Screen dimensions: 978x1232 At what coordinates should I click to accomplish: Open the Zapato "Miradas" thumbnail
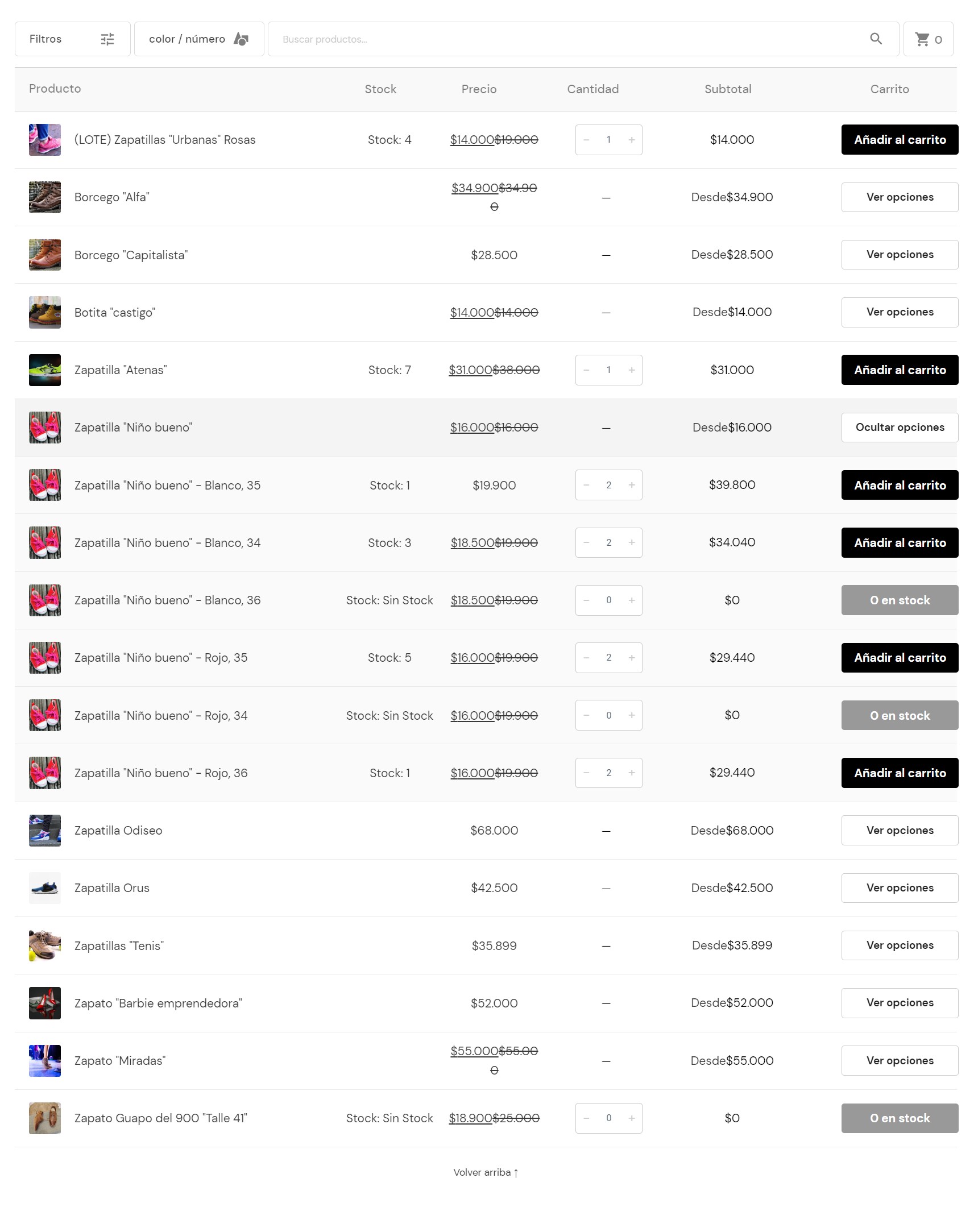[x=44, y=1060]
